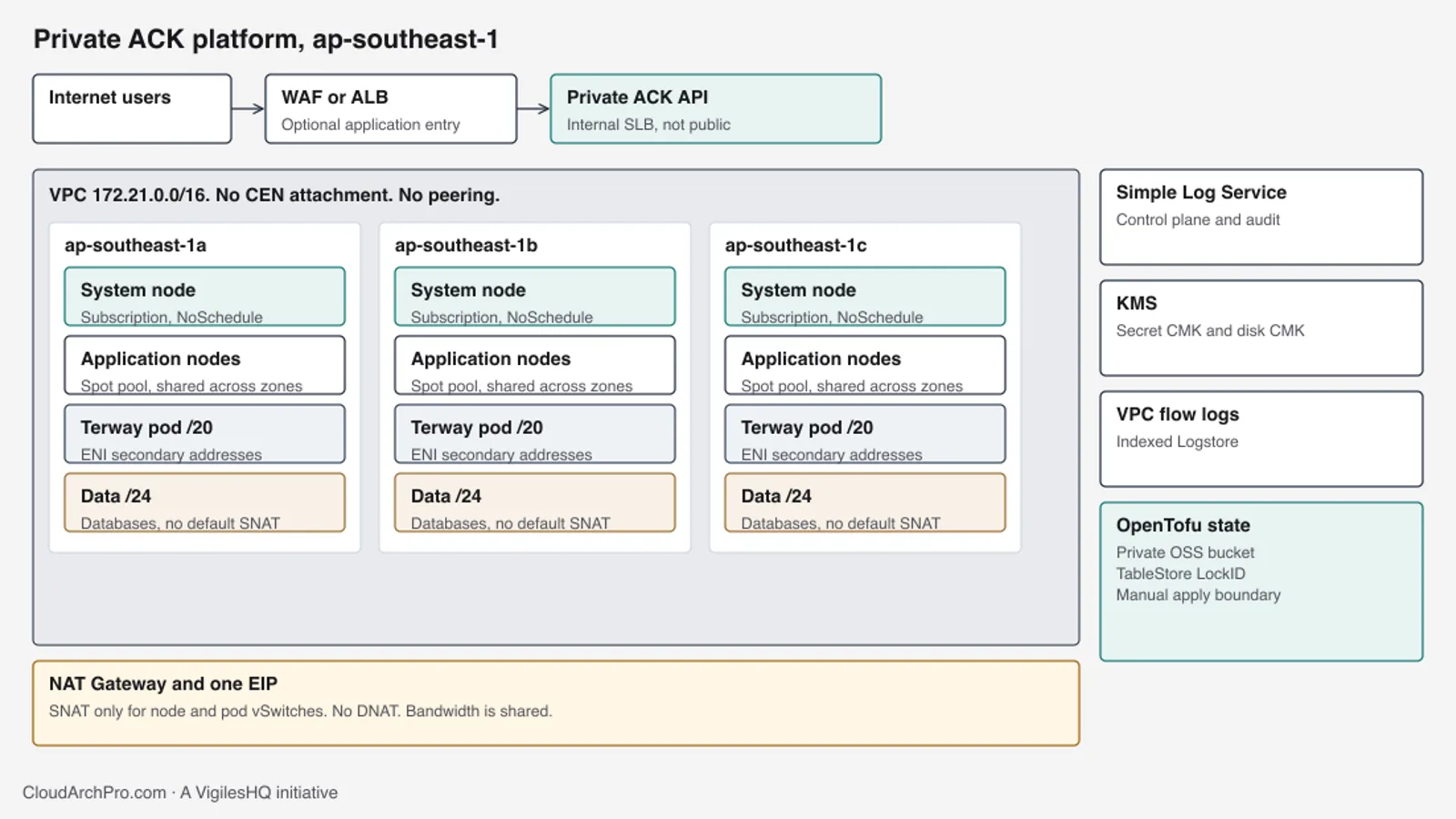
Task: Select Terway pod /20 in ap-southeast-1b
Action: (535, 434)
